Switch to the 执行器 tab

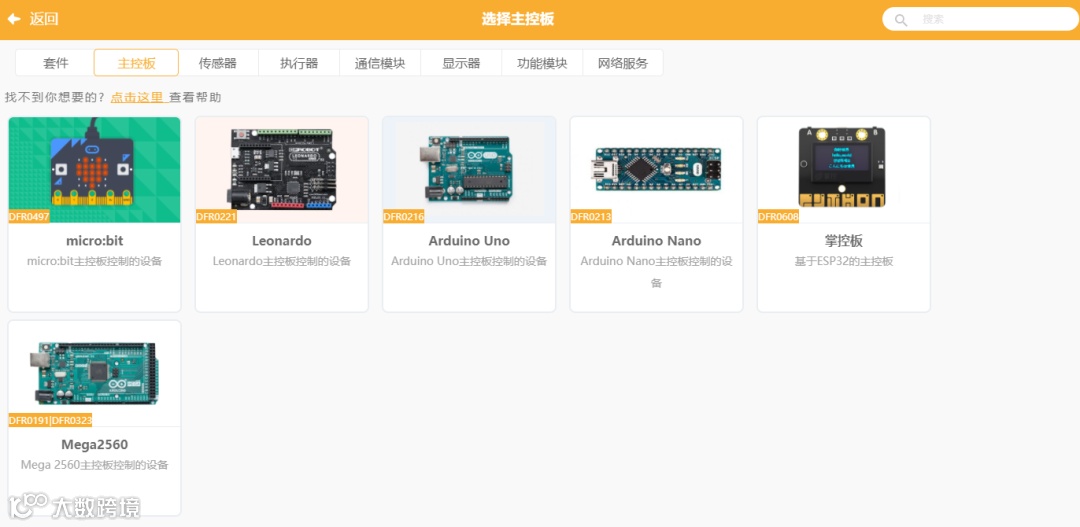[299, 63]
